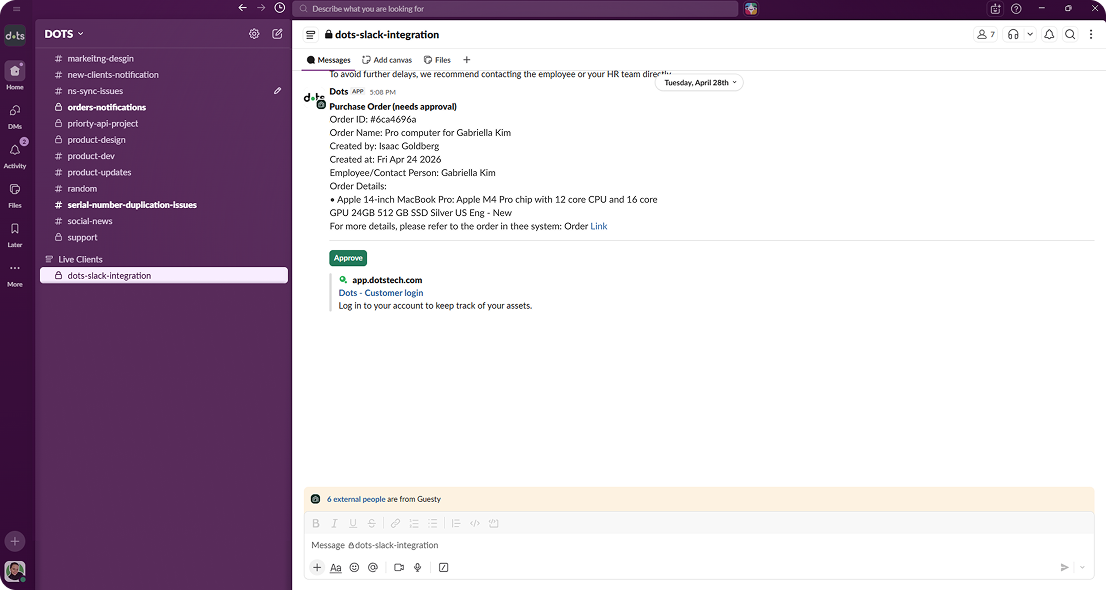Compose a new message
Viewport: 1106px width, 590px height.
[x=277, y=34]
